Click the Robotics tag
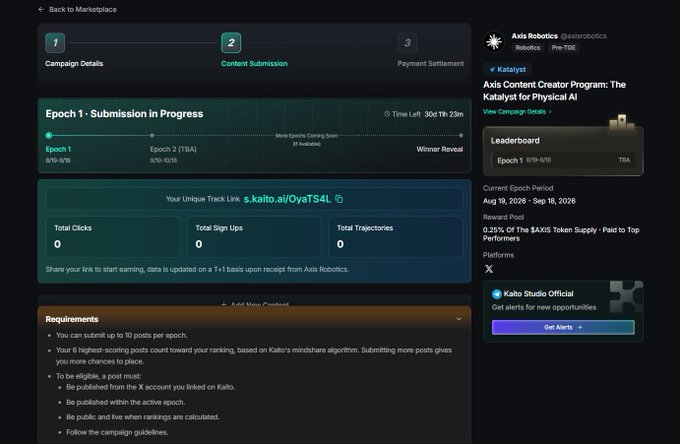The width and height of the screenshot is (680, 444). (527, 48)
